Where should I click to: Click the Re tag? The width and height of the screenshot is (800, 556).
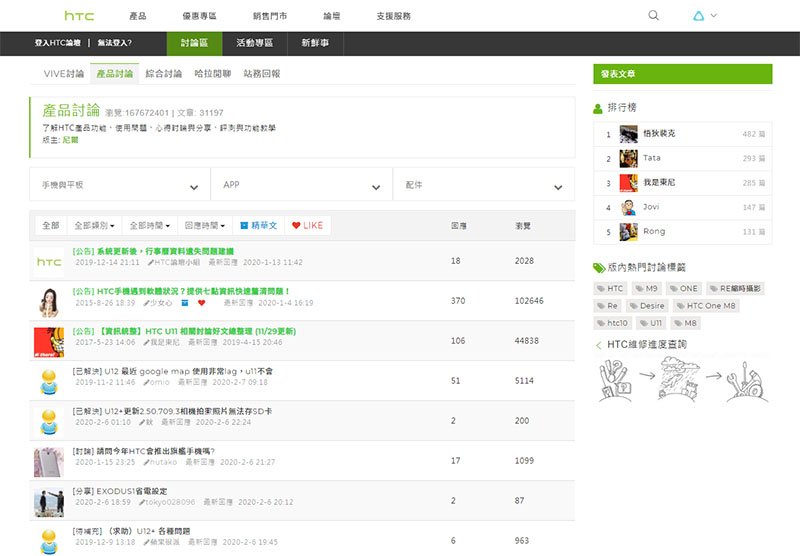(607, 306)
